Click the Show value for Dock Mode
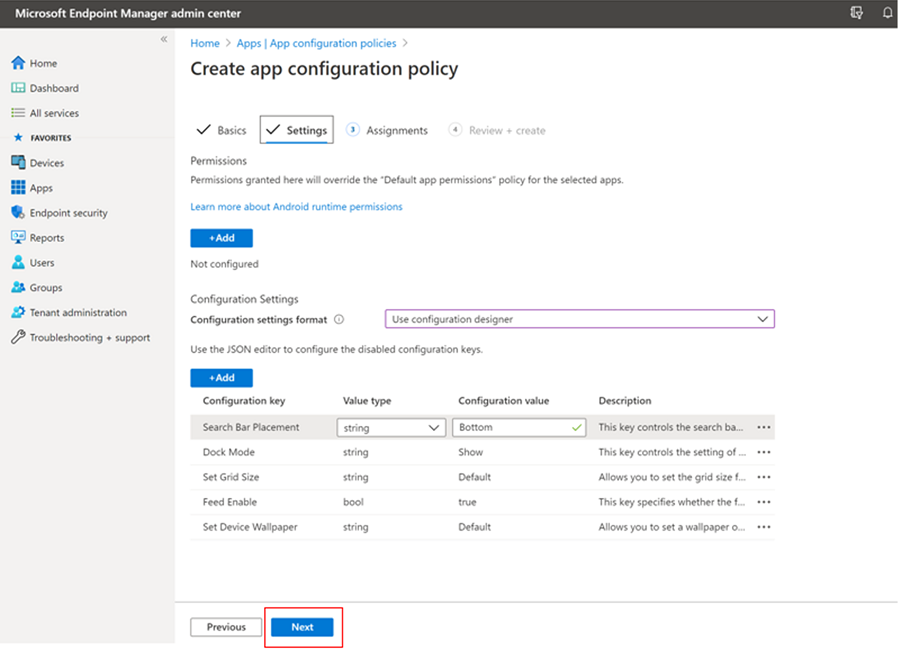This screenshot has height=651, width=900. tap(470, 452)
